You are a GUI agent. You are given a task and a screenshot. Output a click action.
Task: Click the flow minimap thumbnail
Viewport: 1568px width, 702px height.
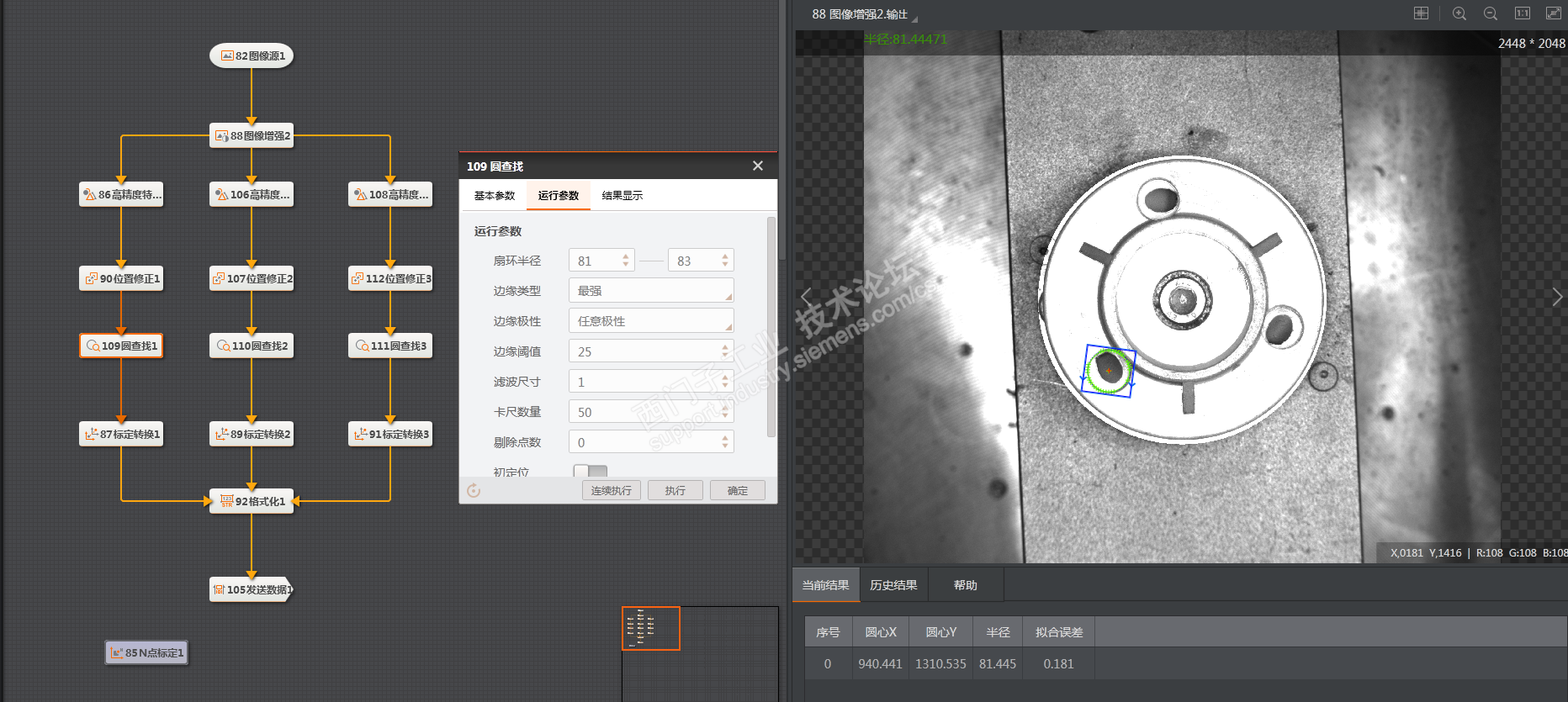(650, 628)
